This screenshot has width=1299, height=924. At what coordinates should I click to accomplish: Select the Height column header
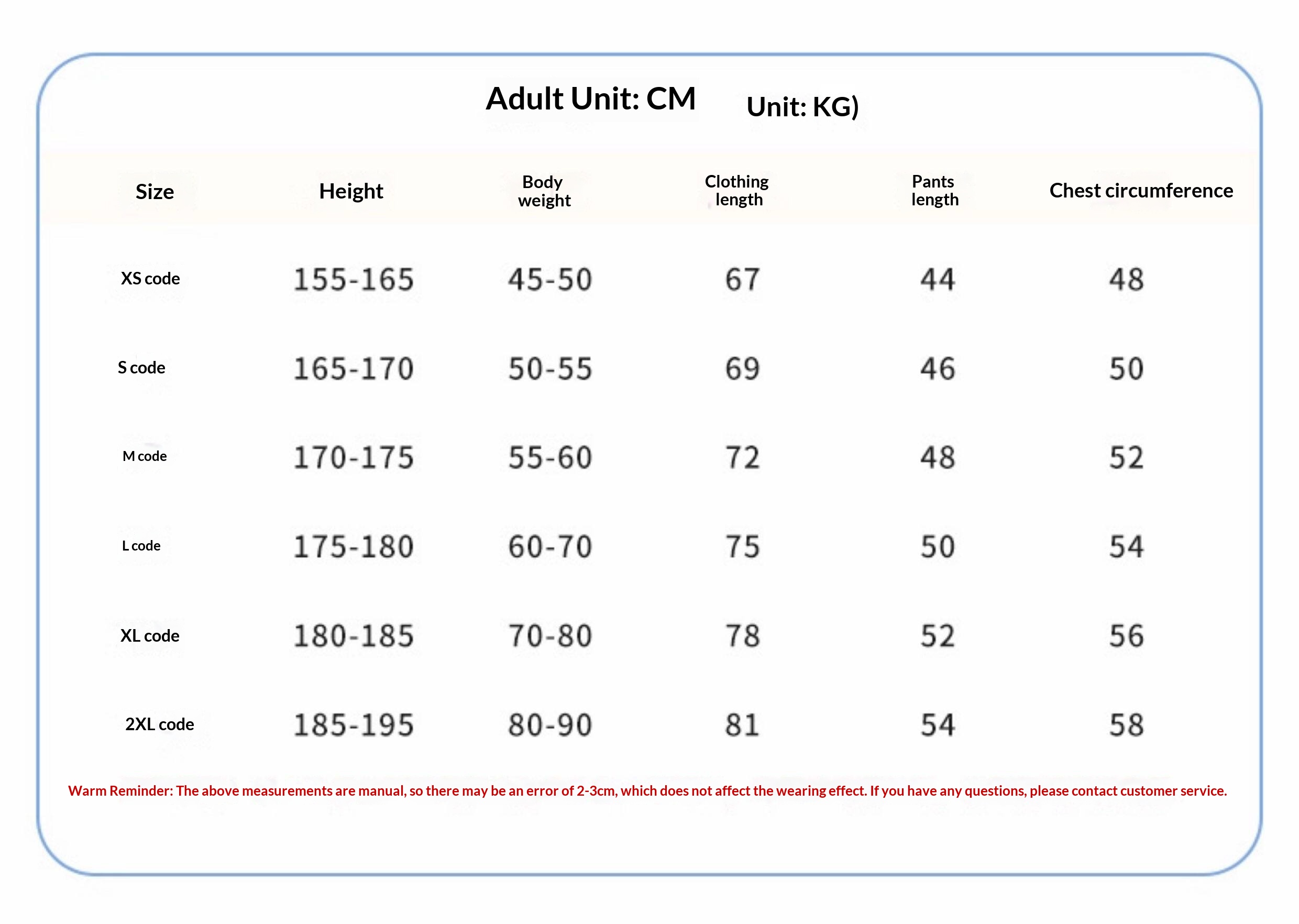point(350,191)
